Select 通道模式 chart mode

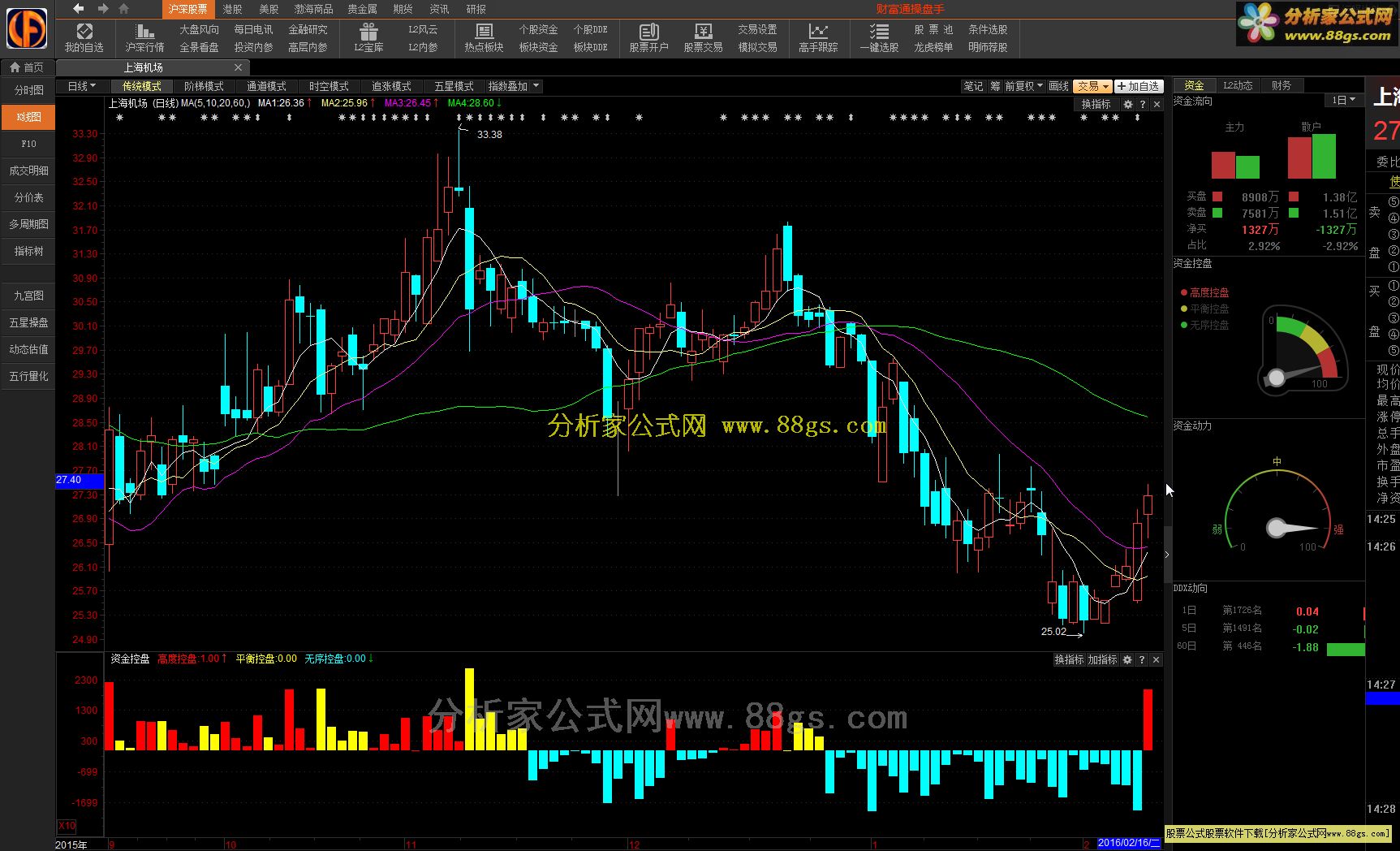(x=266, y=86)
